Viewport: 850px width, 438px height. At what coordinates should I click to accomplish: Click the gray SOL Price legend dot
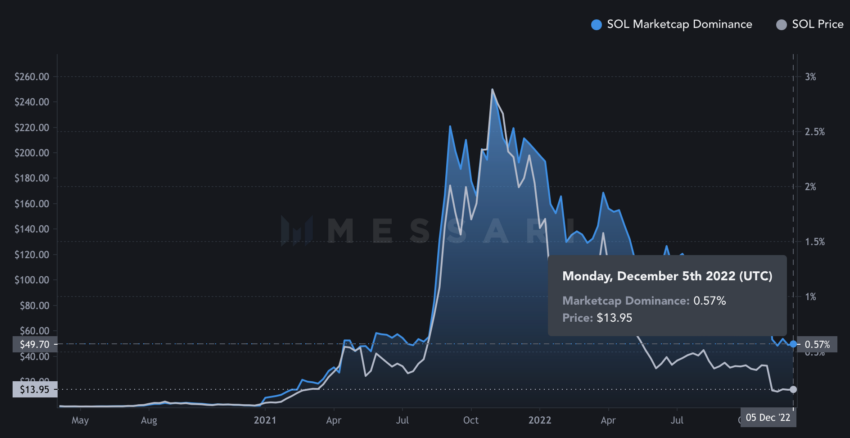point(782,24)
